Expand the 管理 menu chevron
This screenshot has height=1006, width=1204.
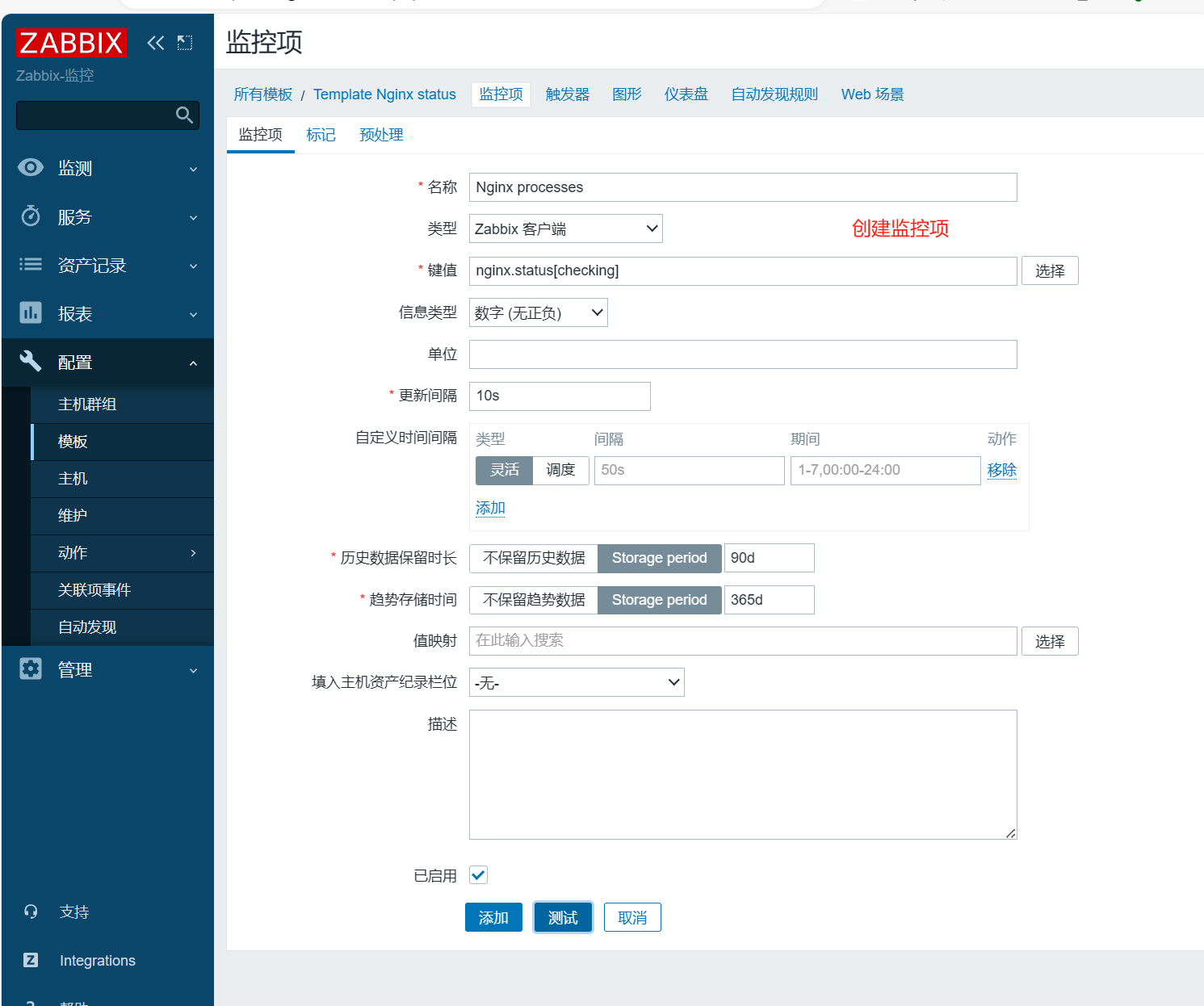point(193,671)
